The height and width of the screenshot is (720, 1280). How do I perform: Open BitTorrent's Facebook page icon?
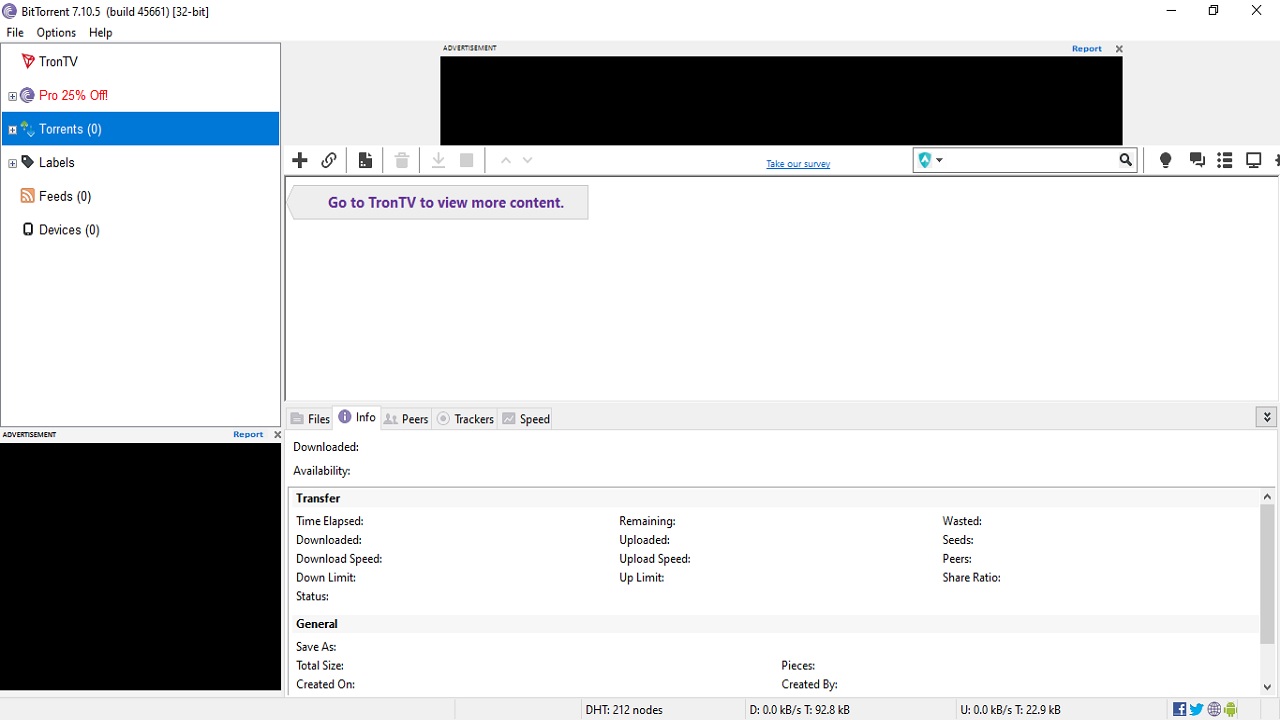[1179, 708]
